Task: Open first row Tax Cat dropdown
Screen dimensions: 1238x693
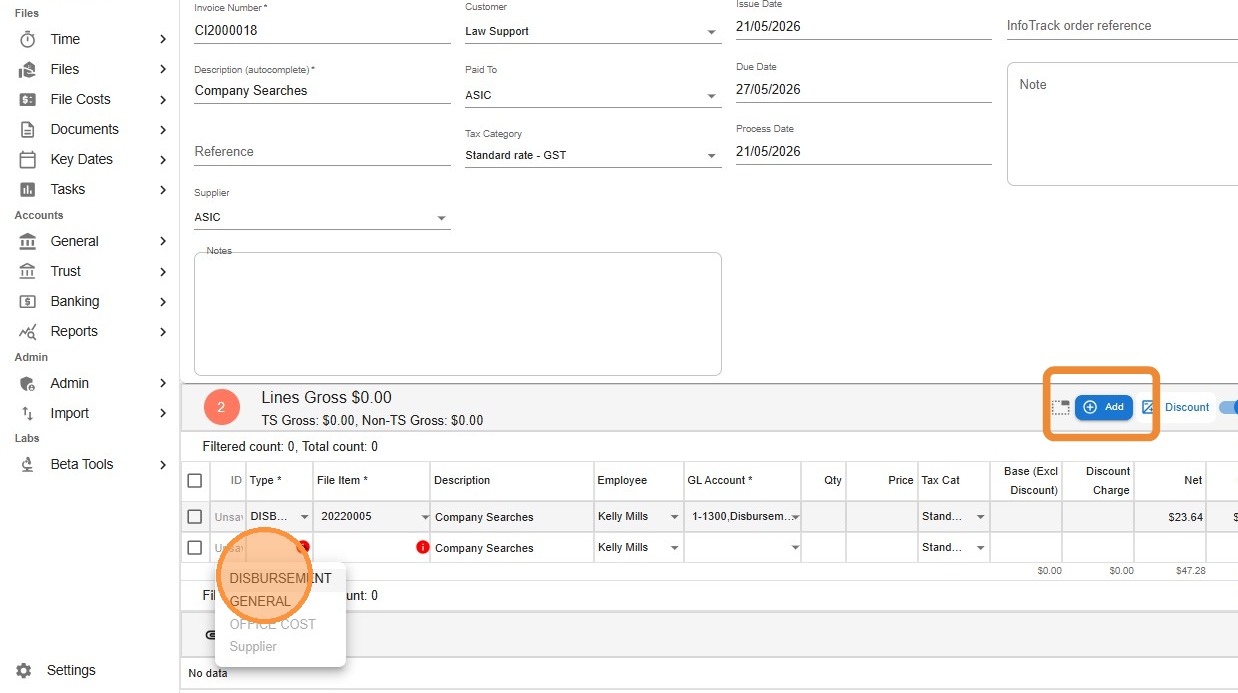Action: click(953, 517)
